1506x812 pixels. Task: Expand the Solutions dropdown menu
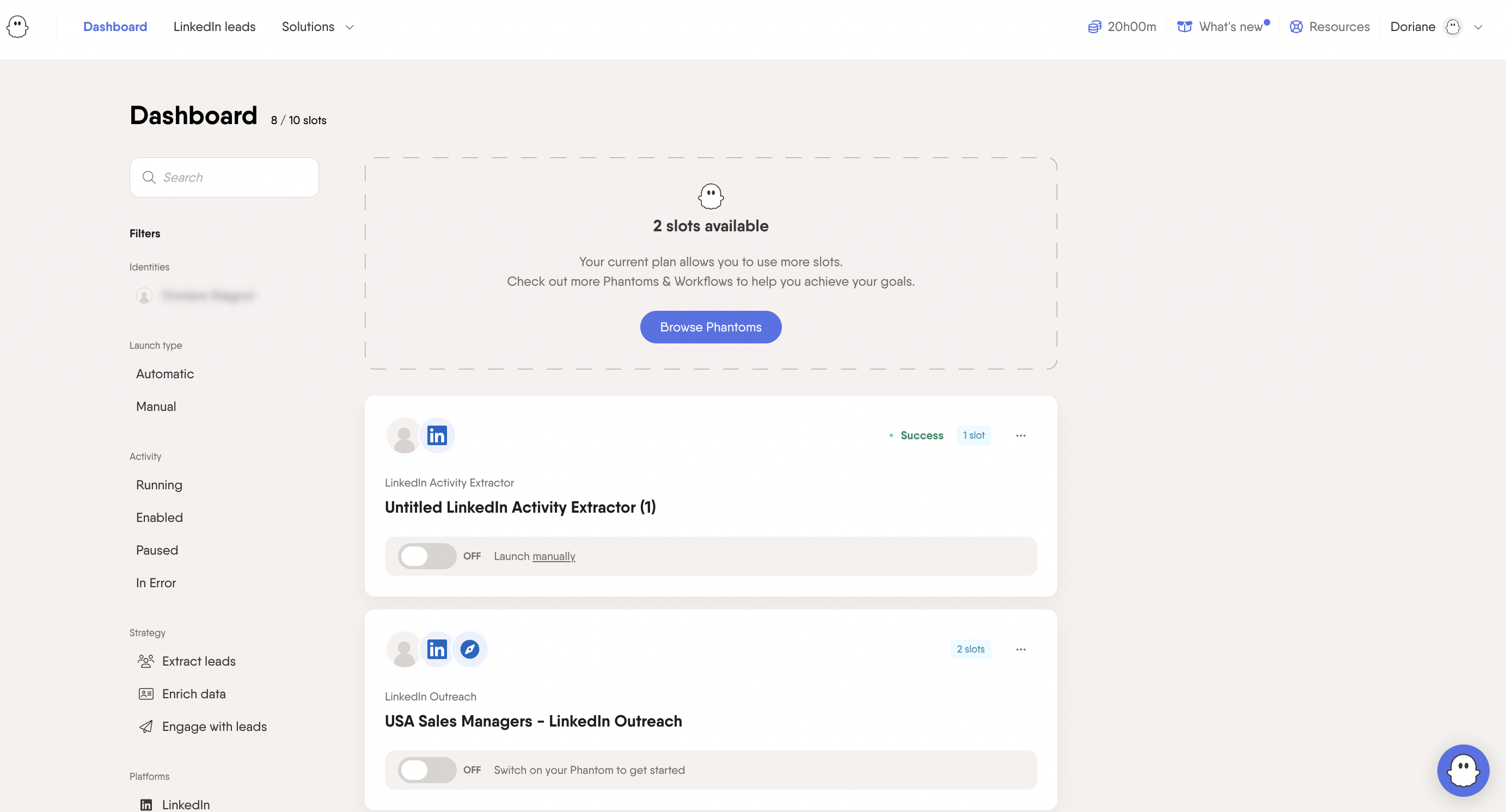[x=317, y=27]
